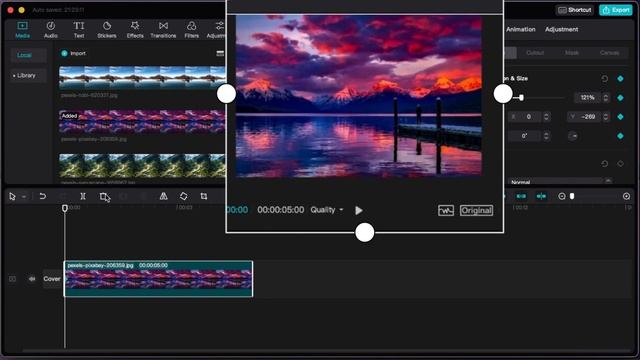
Task: Click the Export button
Action: pyautogui.click(x=616, y=10)
